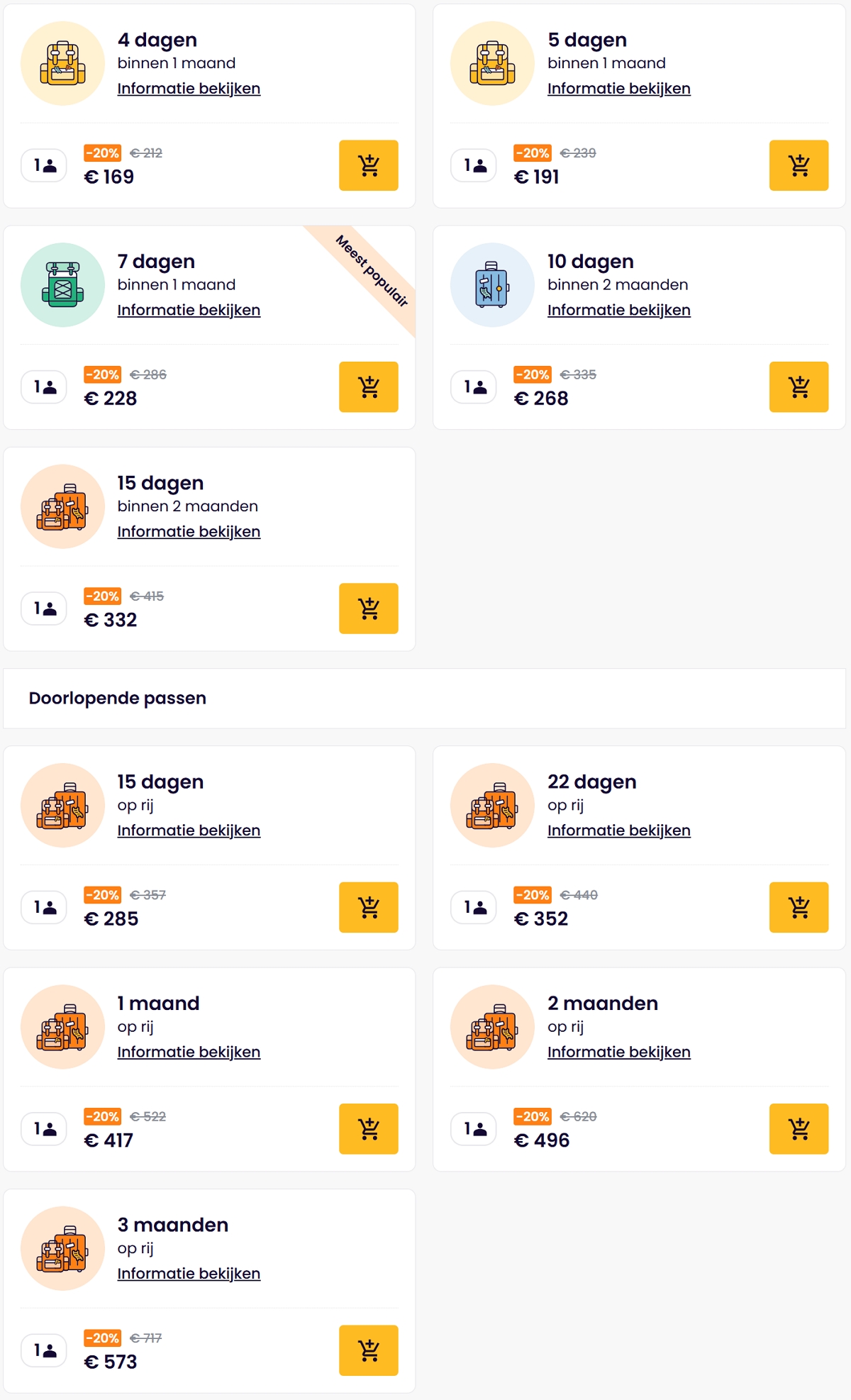This screenshot has height=1400, width=851.
Task: Add the 2 maanden pass to cart
Action: click(x=798, y=1128)
